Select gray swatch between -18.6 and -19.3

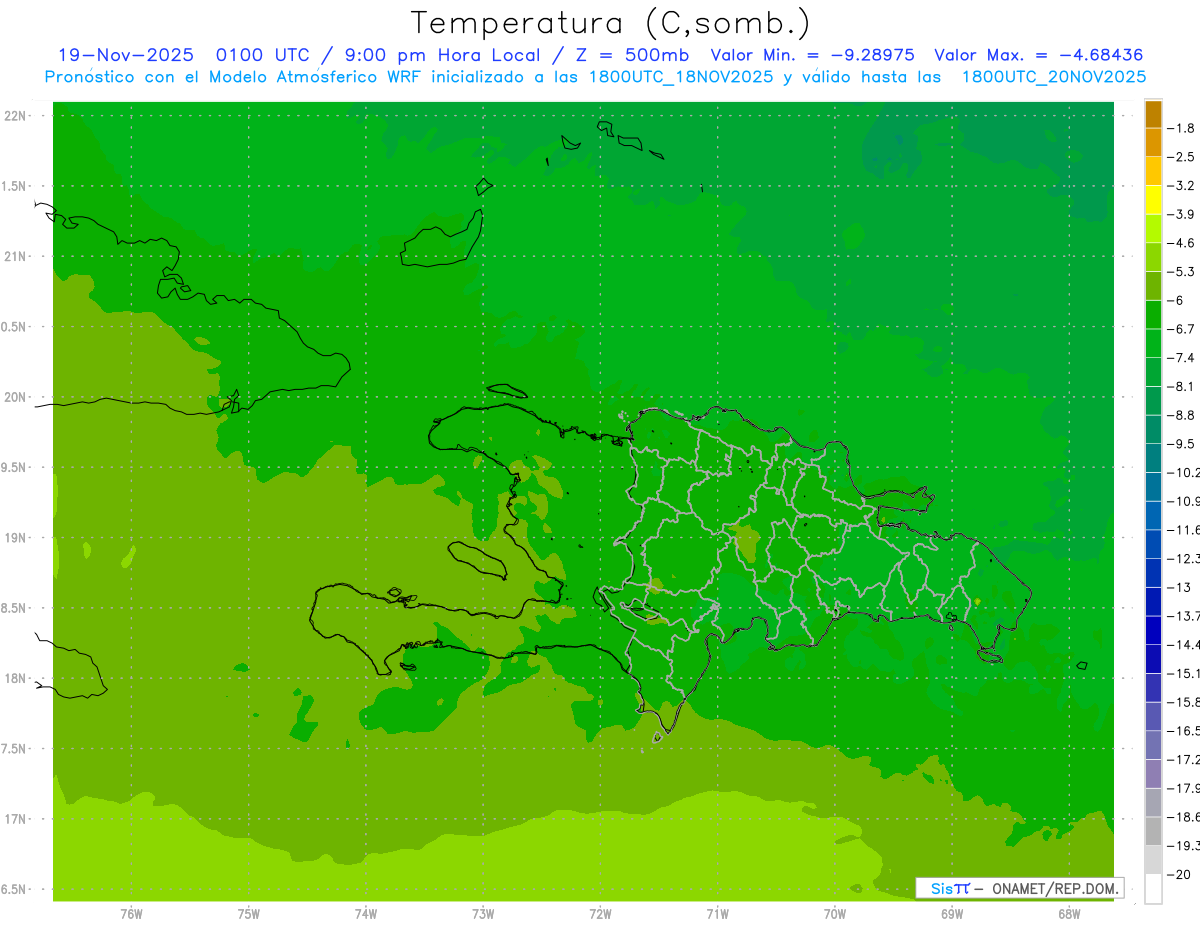click(1153, 832)
